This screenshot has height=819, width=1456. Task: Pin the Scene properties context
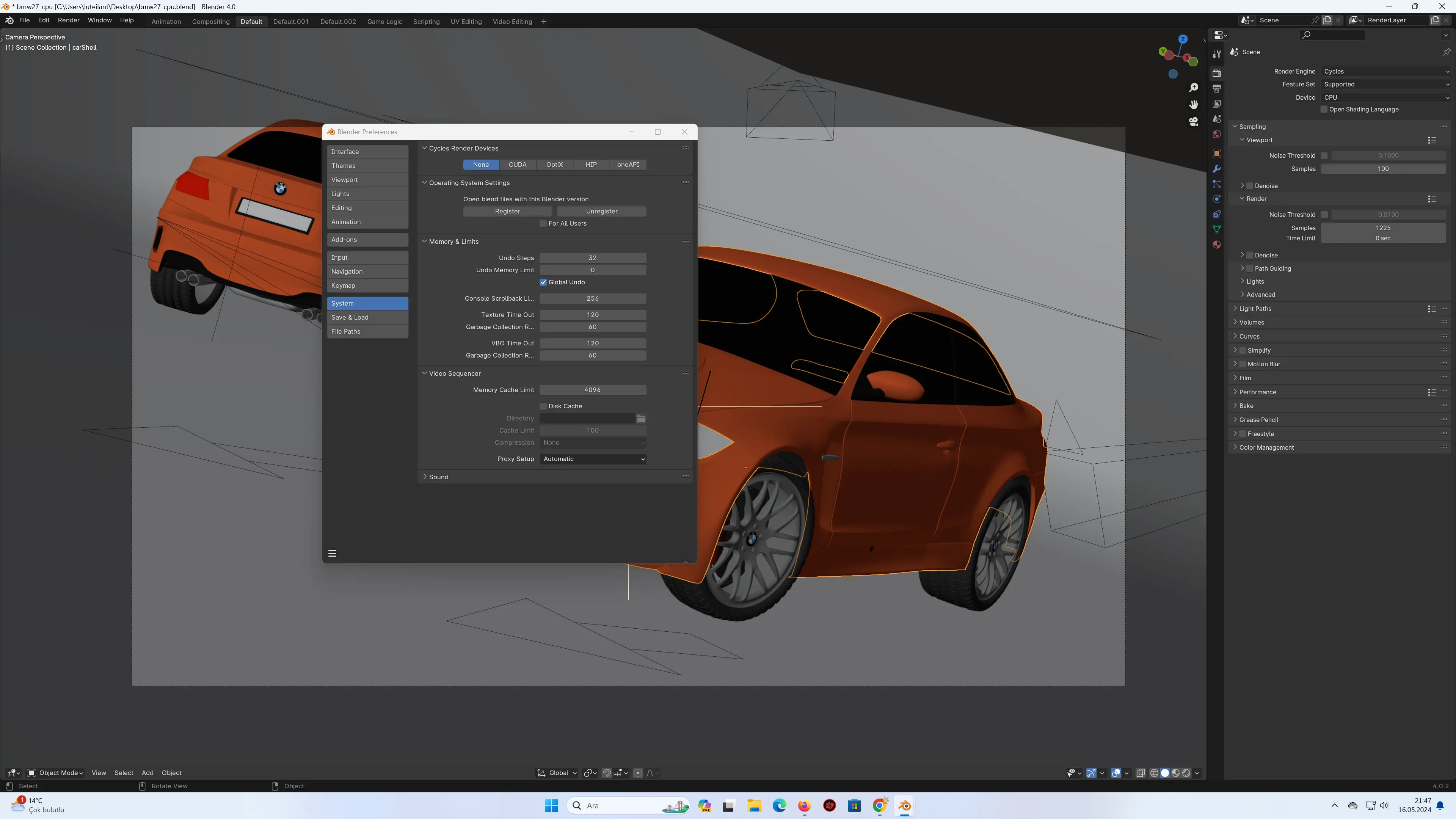point(1446,52)
